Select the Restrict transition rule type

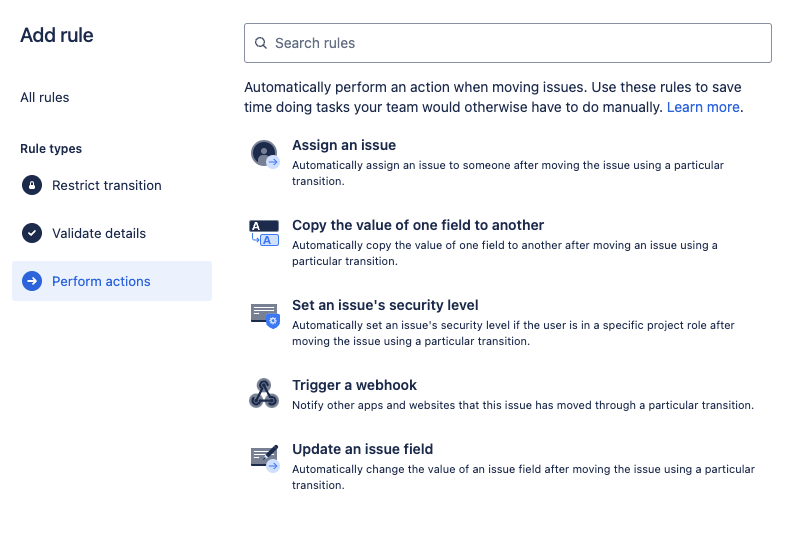106,185
